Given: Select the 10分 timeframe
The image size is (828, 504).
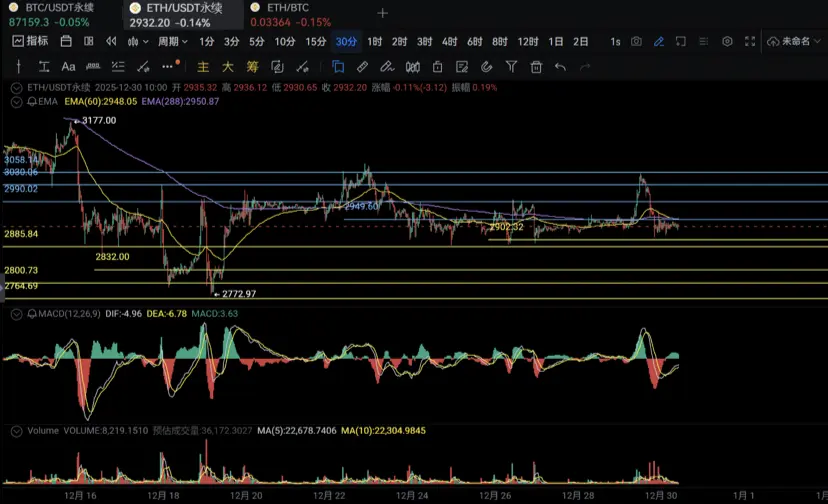Looking at the screenshot, I should 285,41.
